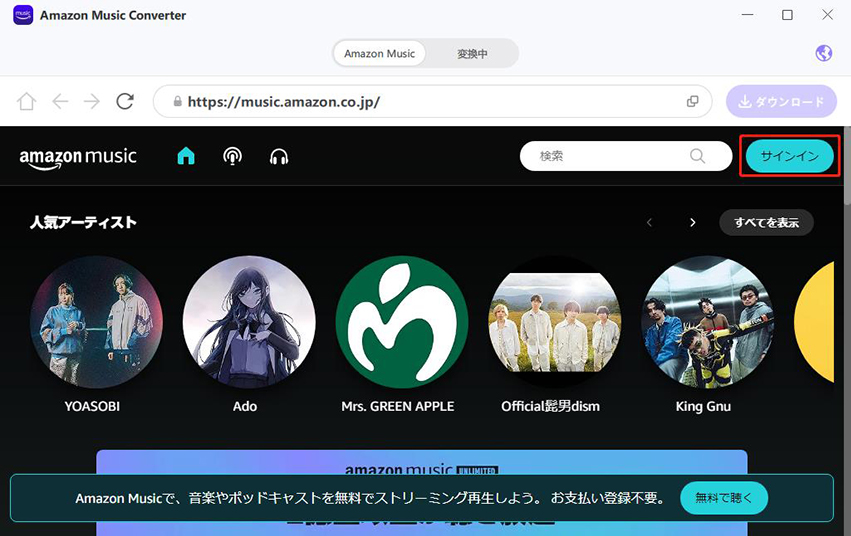Click the King Gnu artist name
The height and width of the screenshot is (536, 851).
tap(703, 406)
